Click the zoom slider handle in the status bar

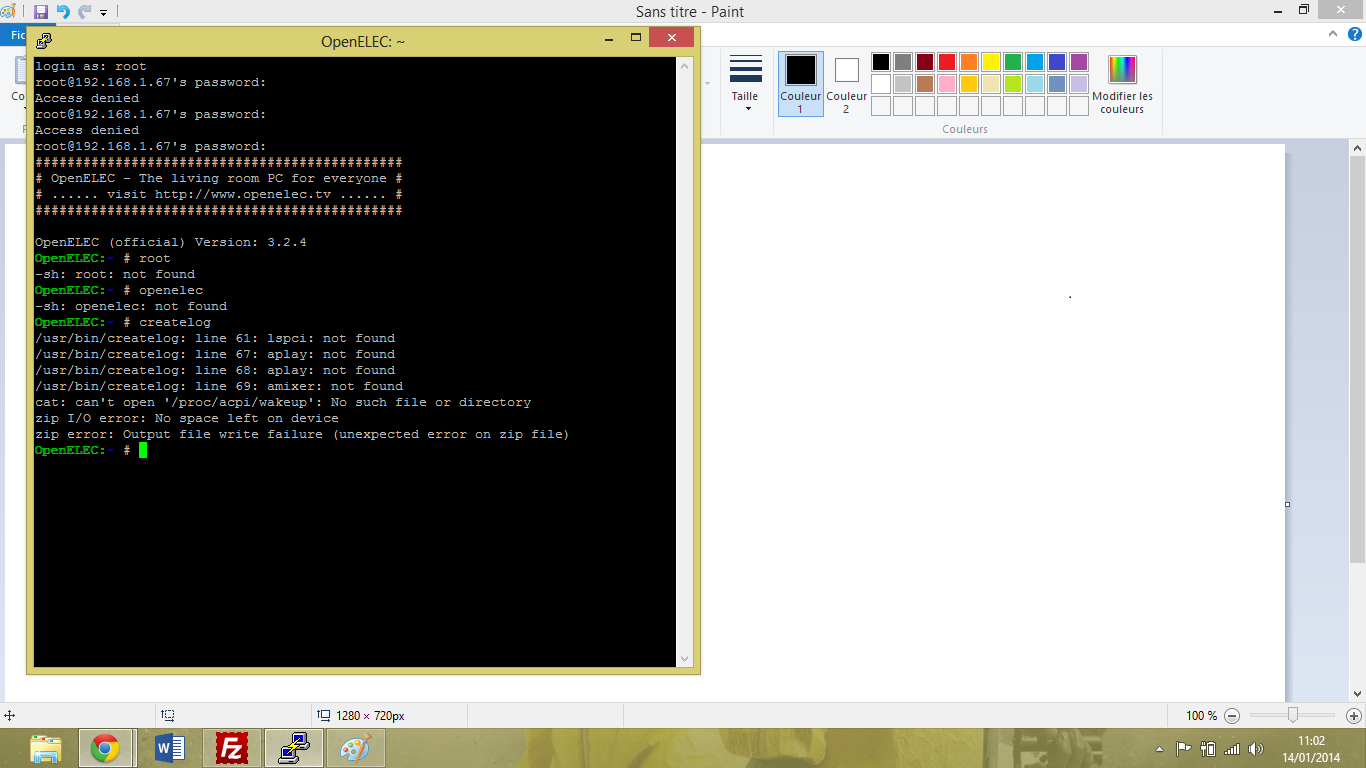(x=1293, y=715)
